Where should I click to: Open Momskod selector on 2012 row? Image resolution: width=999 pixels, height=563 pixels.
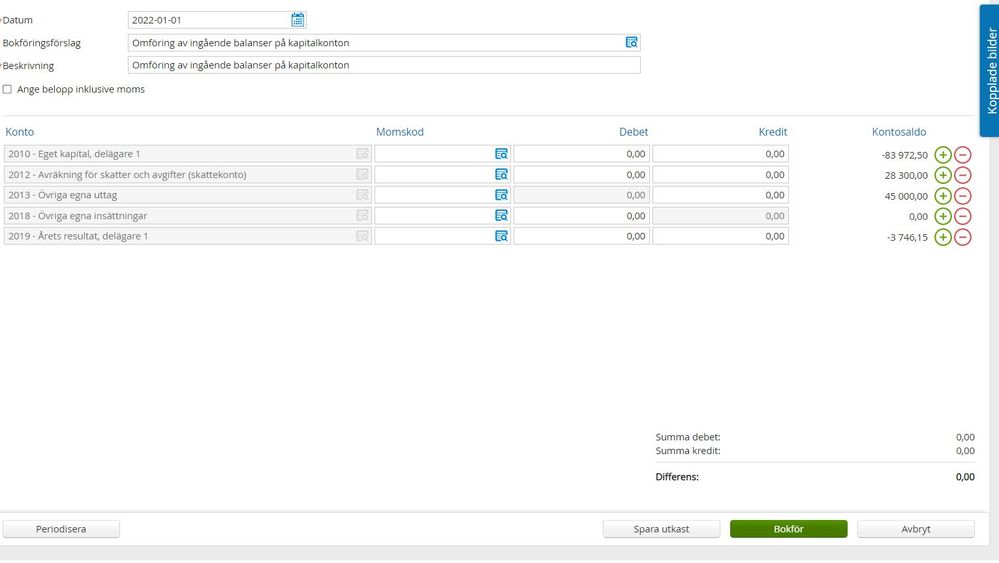tap(501, 175)
